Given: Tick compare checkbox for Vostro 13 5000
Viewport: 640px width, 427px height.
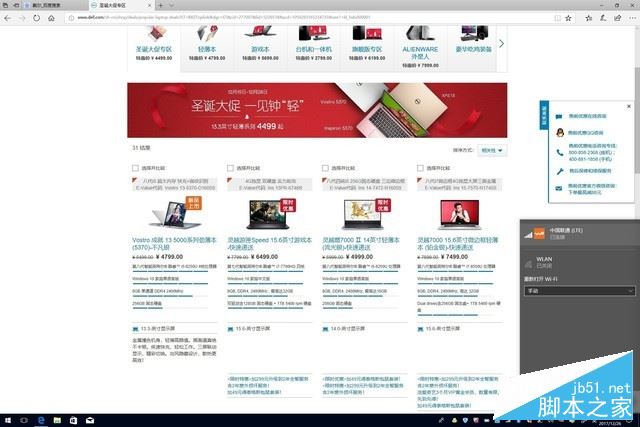Looking at the screenshot, I should (135, 168).
